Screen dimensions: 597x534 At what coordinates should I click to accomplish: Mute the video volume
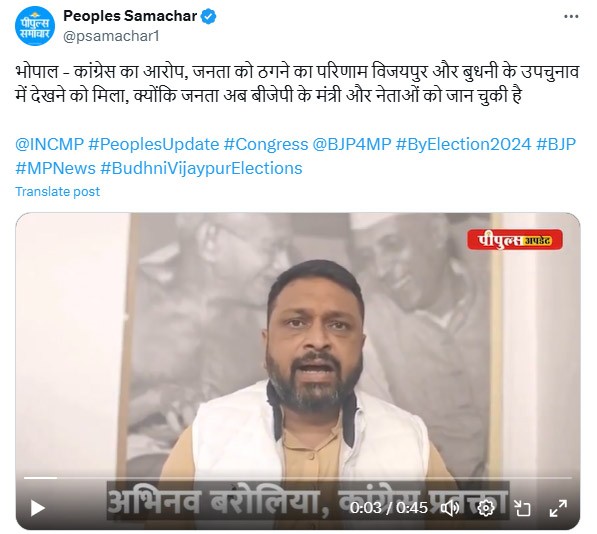(x=450, y=508)
